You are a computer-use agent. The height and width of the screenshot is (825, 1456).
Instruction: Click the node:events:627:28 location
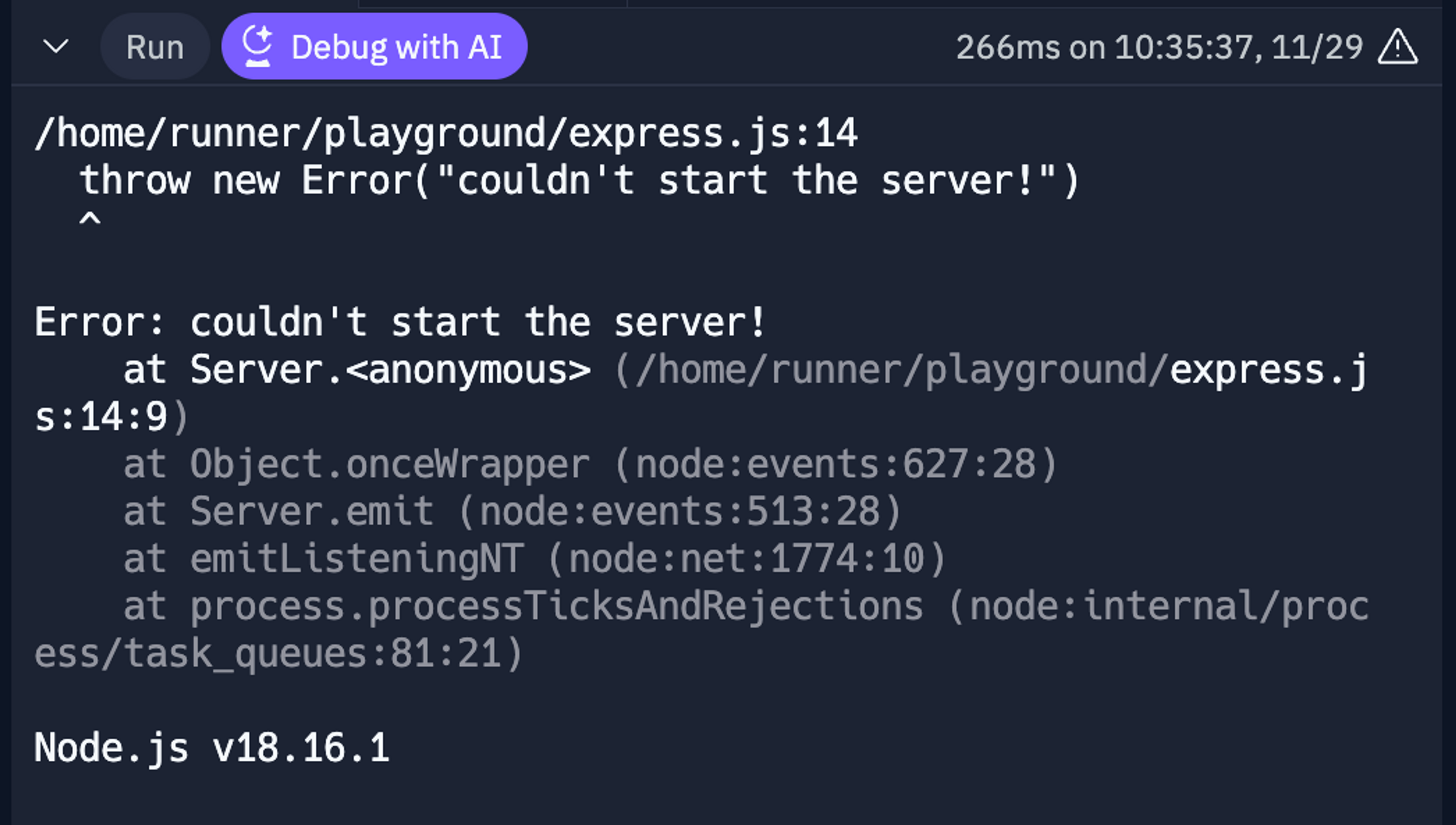tap(836, 464)
